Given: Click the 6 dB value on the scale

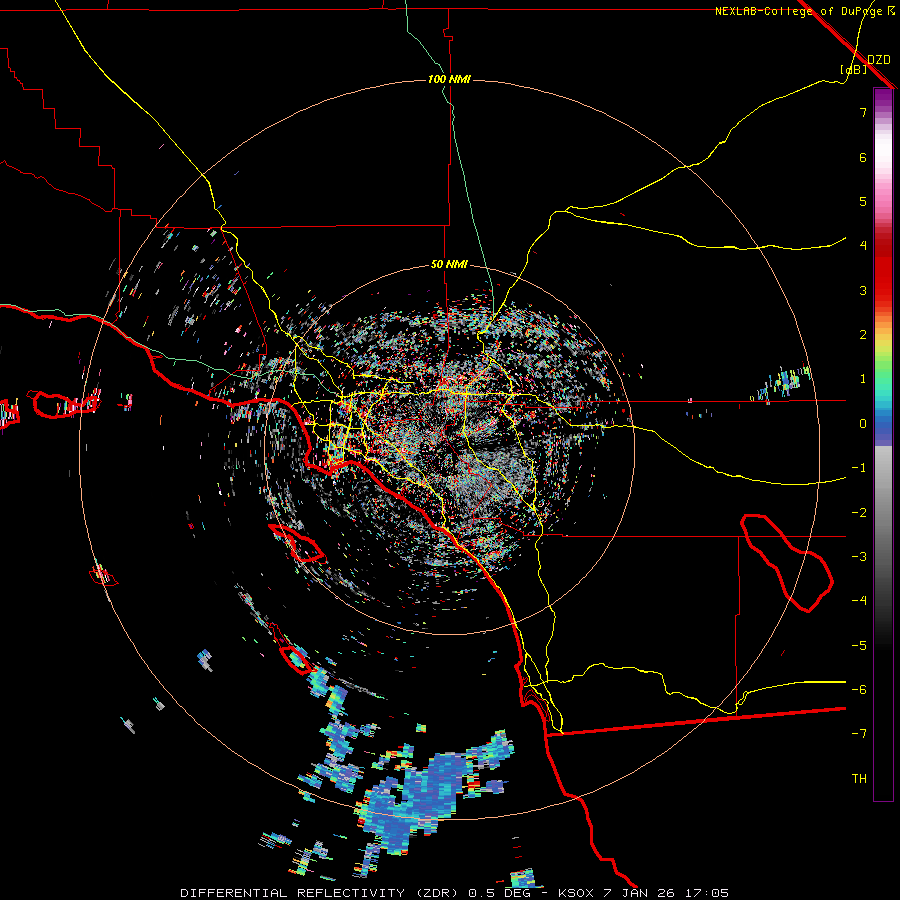Looking at the screenshot, I should coord(863,157).
